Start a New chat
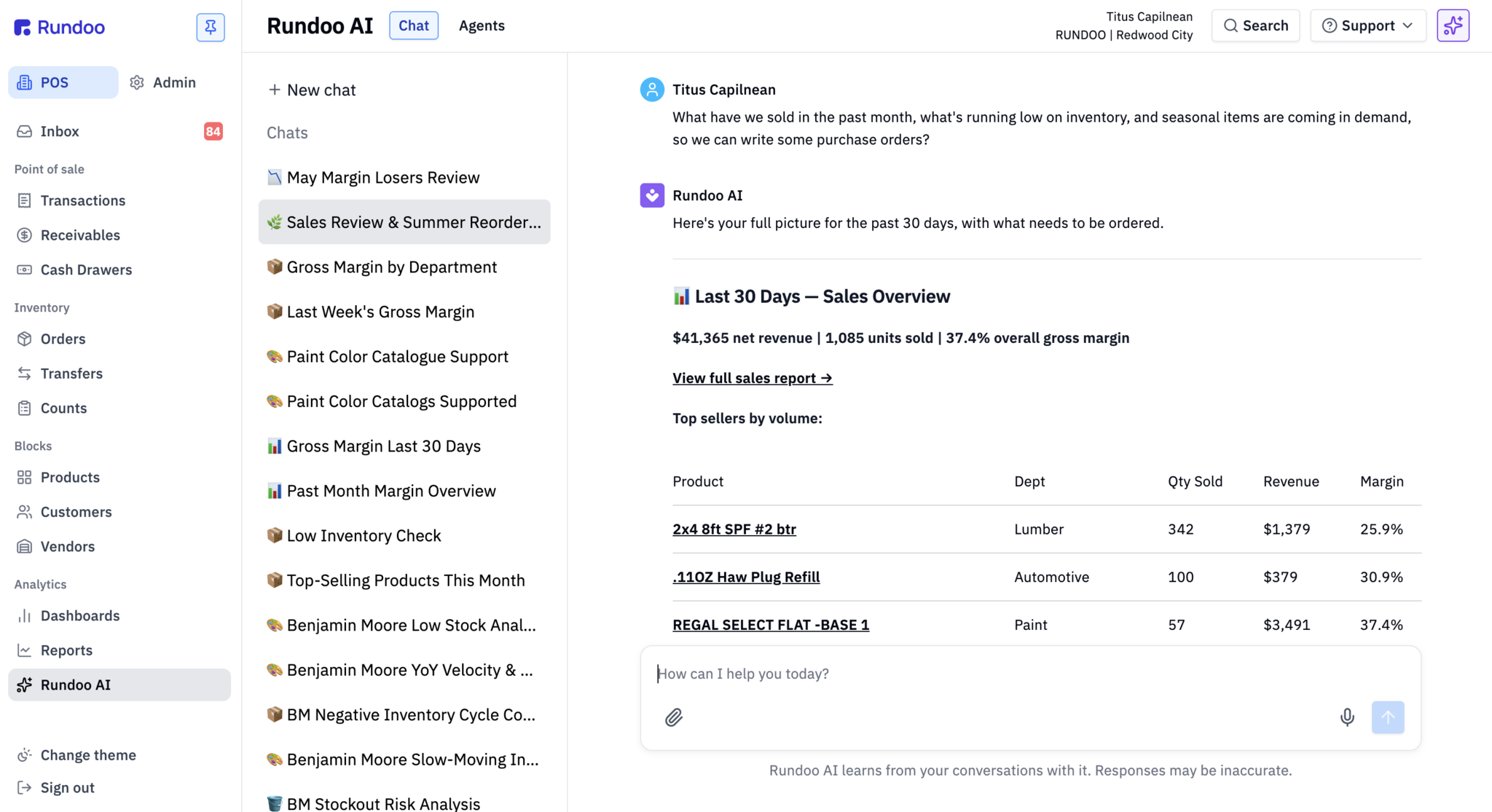 pos(312,90)
